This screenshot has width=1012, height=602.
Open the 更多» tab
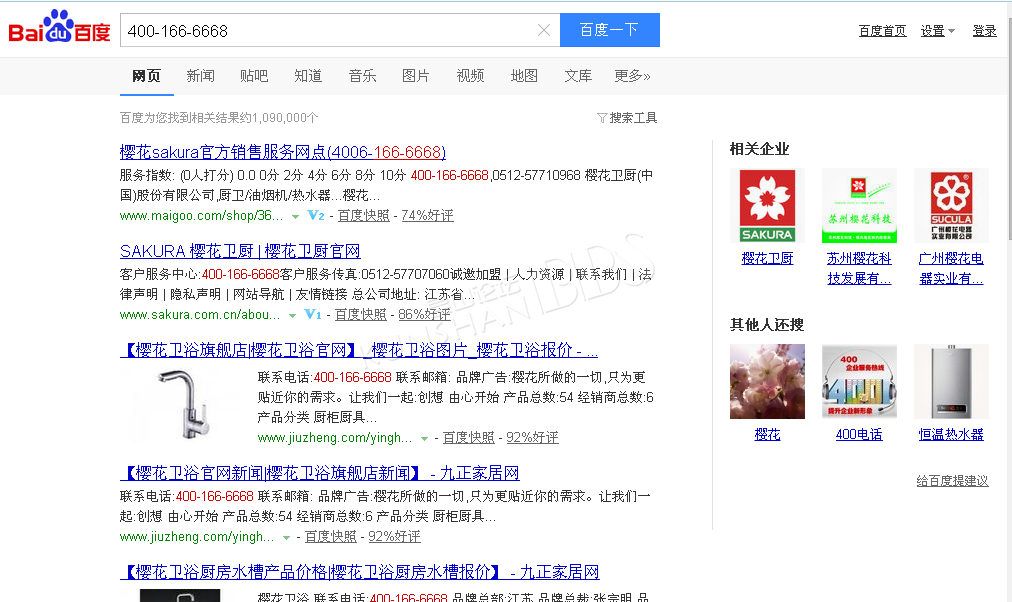[632, 76]
